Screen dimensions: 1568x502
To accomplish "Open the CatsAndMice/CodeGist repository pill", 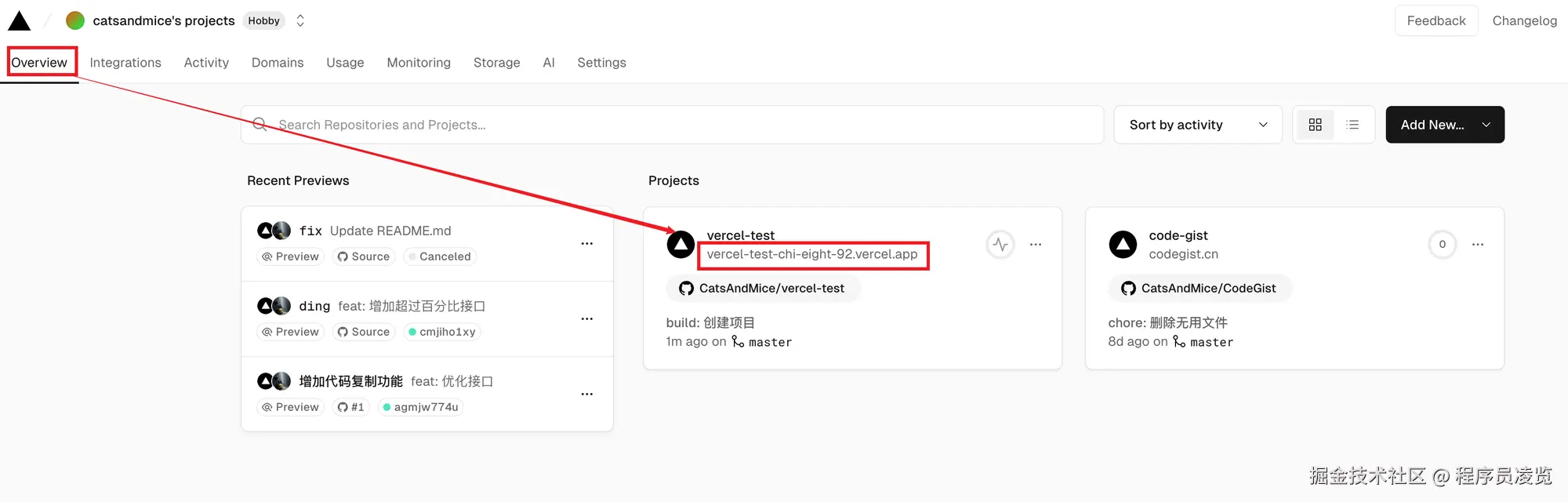I will pos(1200,289).
